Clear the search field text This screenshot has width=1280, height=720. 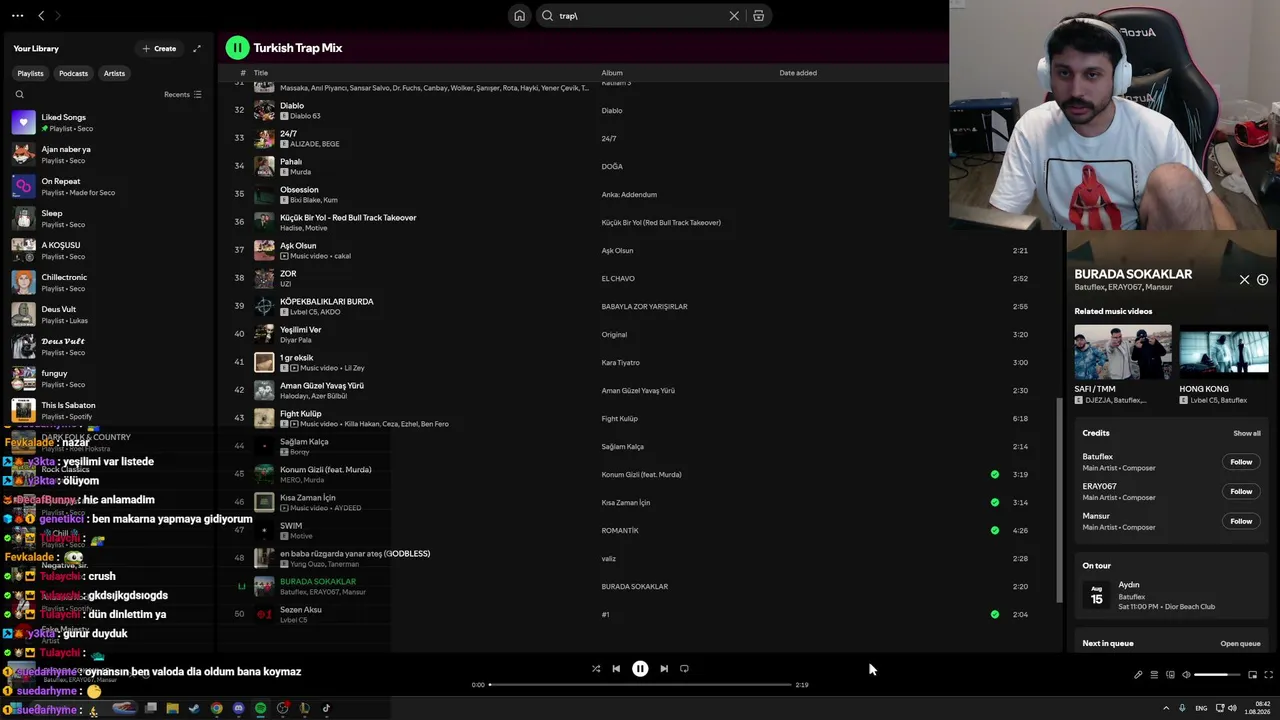click(734, 16)
